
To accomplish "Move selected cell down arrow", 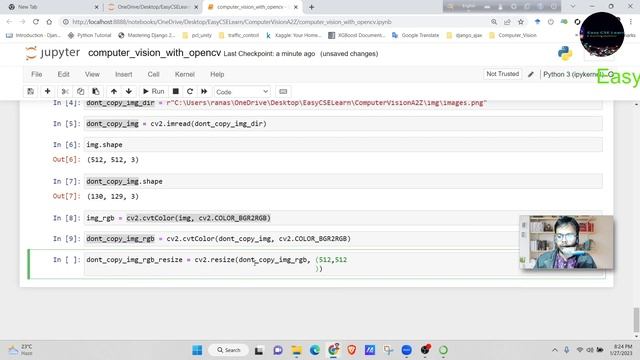I will [129, 91].
